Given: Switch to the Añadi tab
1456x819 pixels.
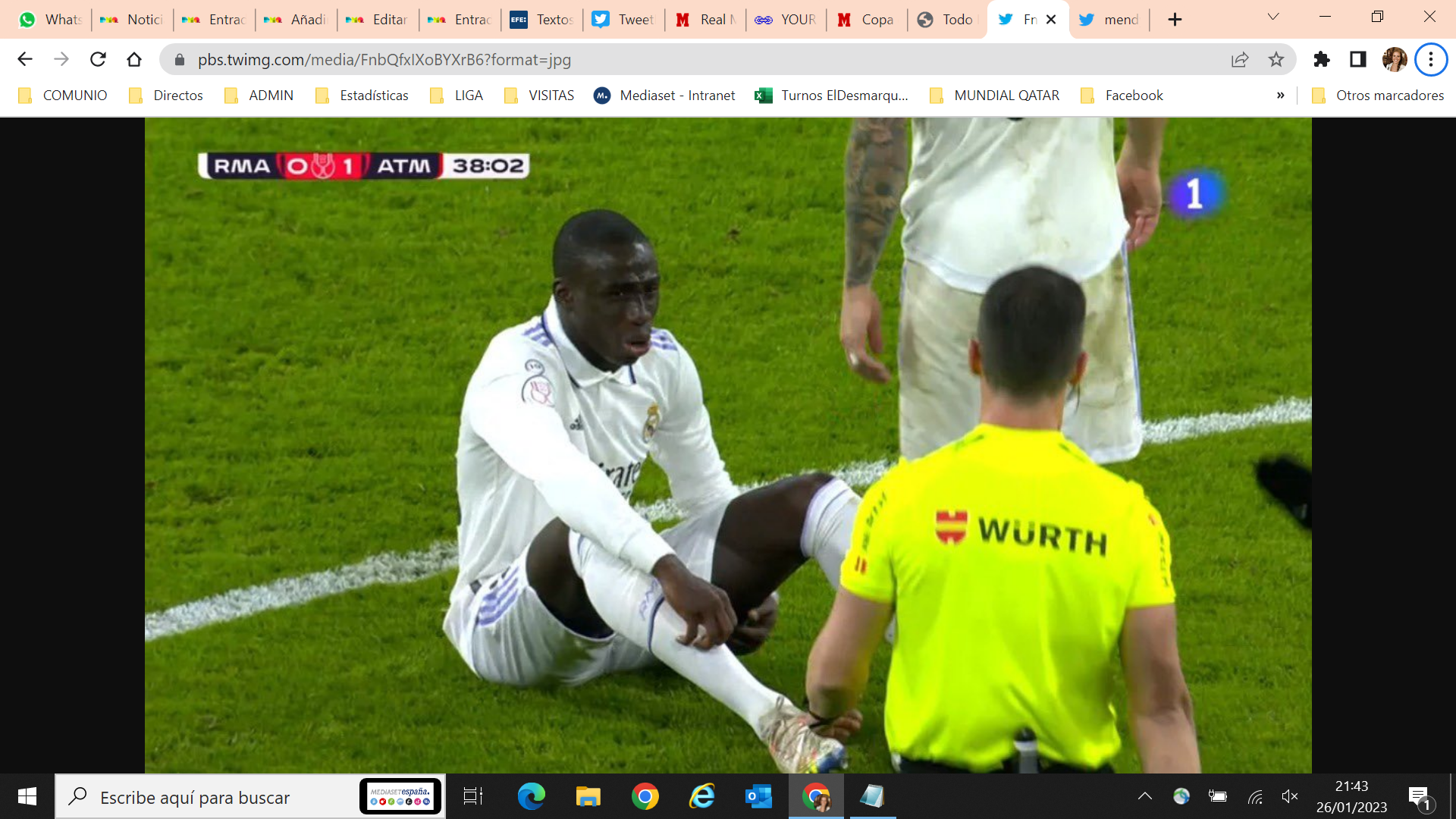Looking at the screenshot, I should tap(296, 20).
